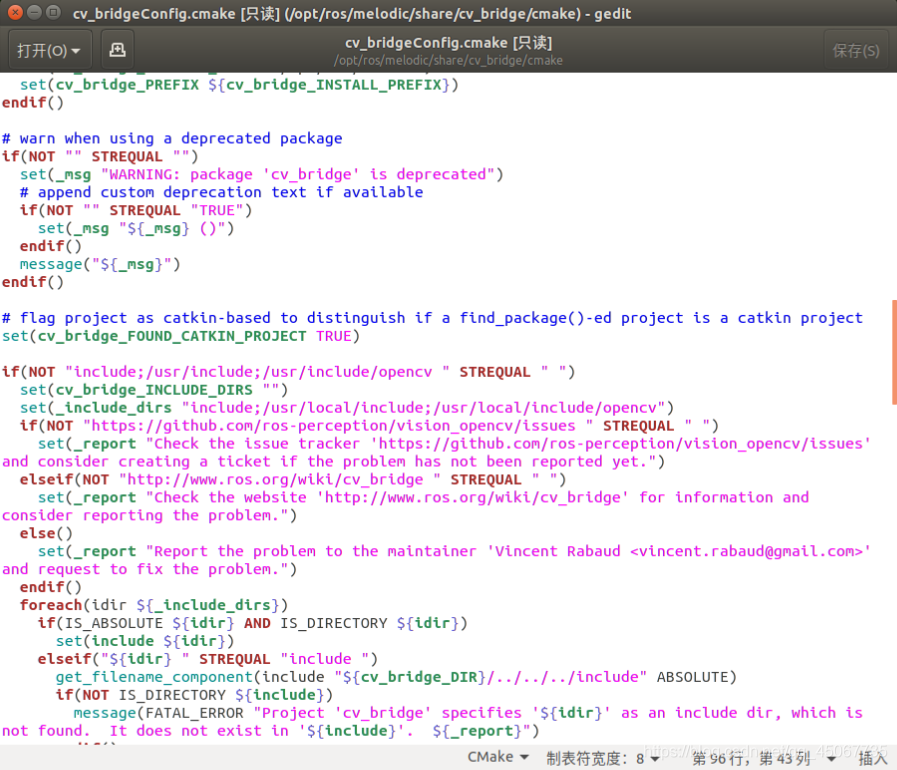Click the path /opt/ros/melodic/share/cv_bridge/cmake subtitle
The height and width of the screenshot is (770, 897).
pyautogui.click(x=448, y=61)
